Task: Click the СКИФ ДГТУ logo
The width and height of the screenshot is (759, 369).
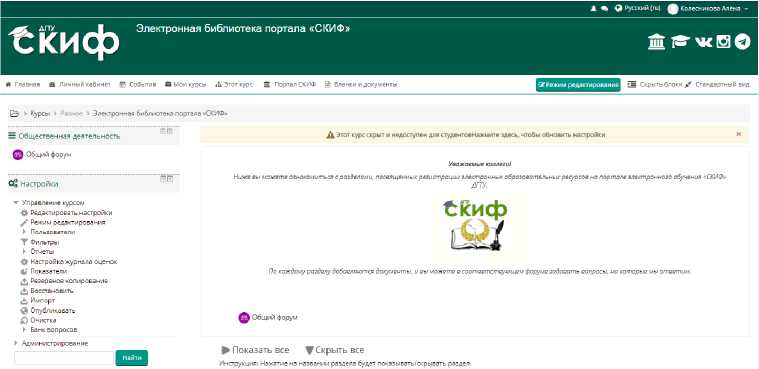Action: pyautogui.click(x=63, y=42)
